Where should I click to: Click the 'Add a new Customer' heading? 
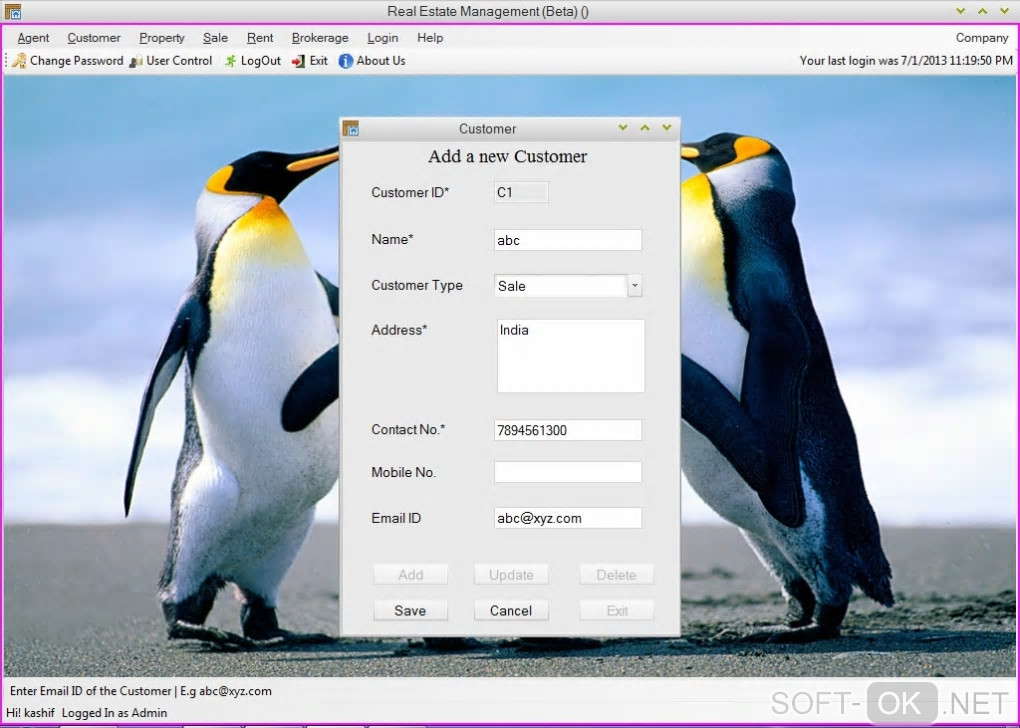pos(507,156)
